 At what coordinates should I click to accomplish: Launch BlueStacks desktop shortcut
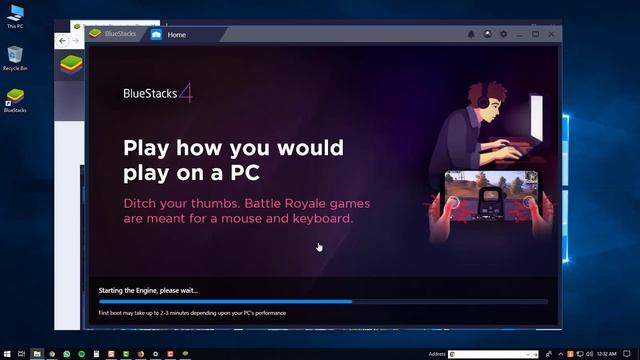(15, 100)
